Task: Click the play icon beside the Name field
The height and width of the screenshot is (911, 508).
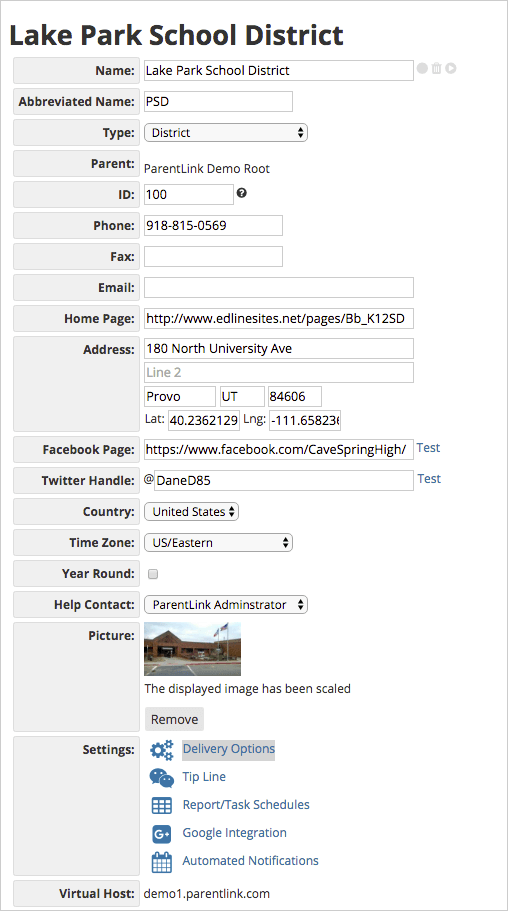Action: [450, 69]
